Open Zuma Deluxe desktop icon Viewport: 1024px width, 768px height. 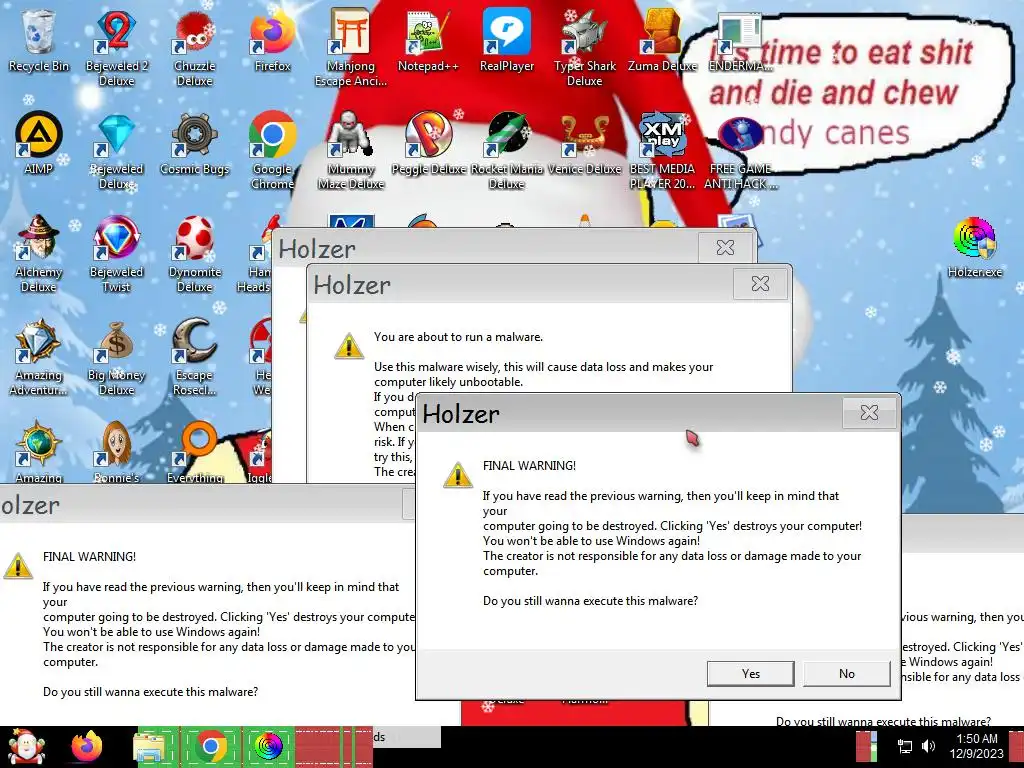[x=662, y=39]
